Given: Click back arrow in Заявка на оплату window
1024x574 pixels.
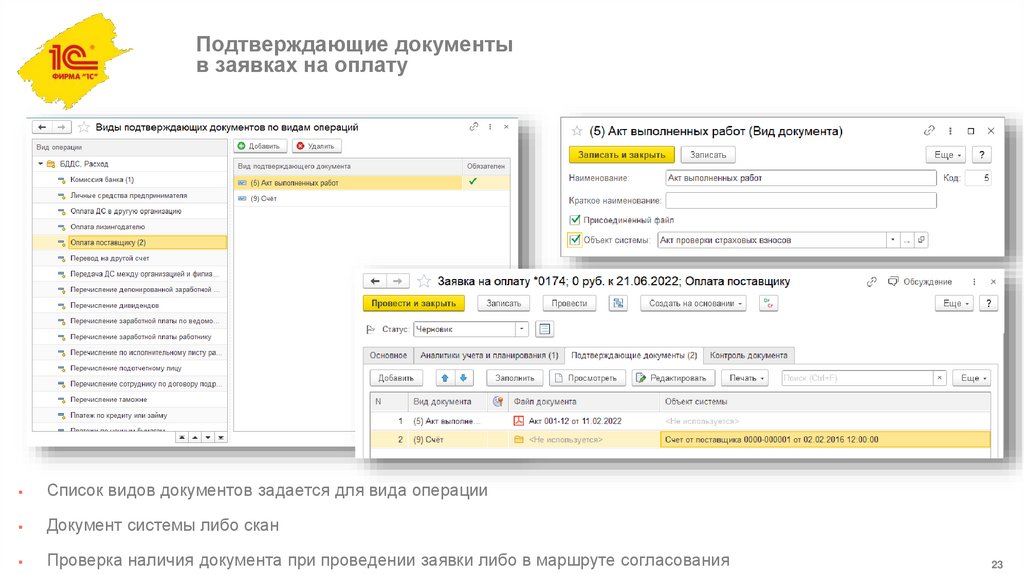Looking at the screenshot, I should click(375, 281).
